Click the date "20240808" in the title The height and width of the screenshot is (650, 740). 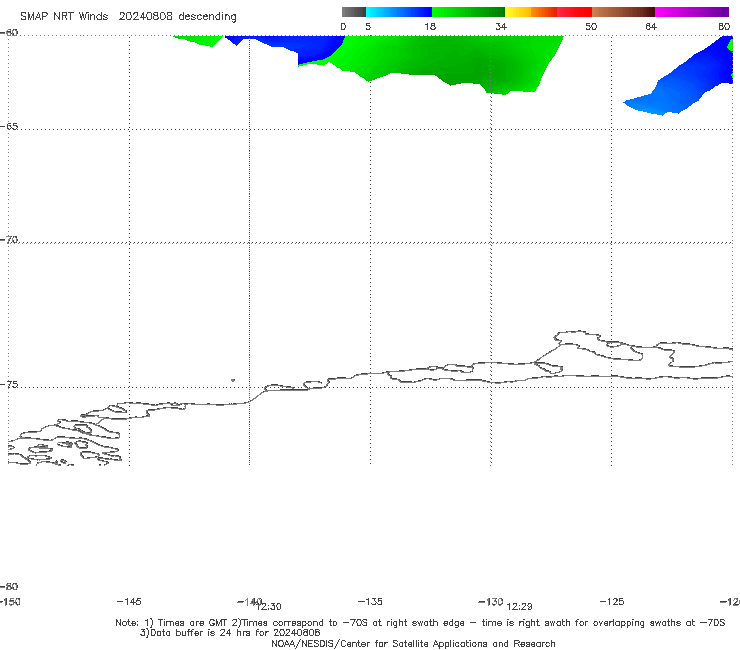145,16
